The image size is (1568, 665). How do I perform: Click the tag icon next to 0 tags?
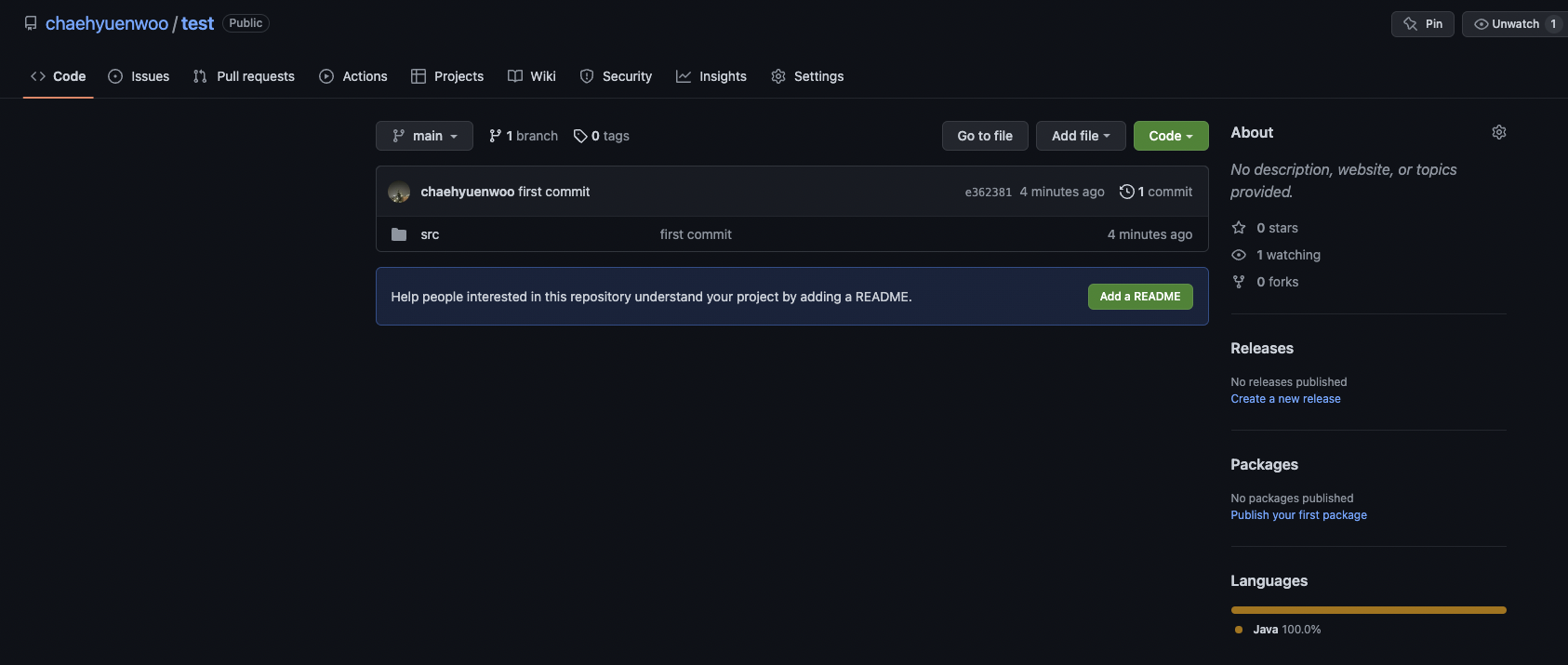(580, 136)
